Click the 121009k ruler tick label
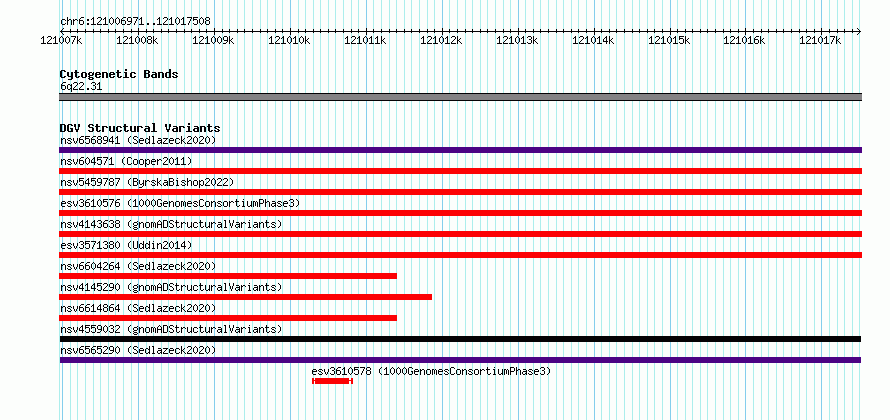Viewport: 890px width, 420px height. [x=213, y=40]
